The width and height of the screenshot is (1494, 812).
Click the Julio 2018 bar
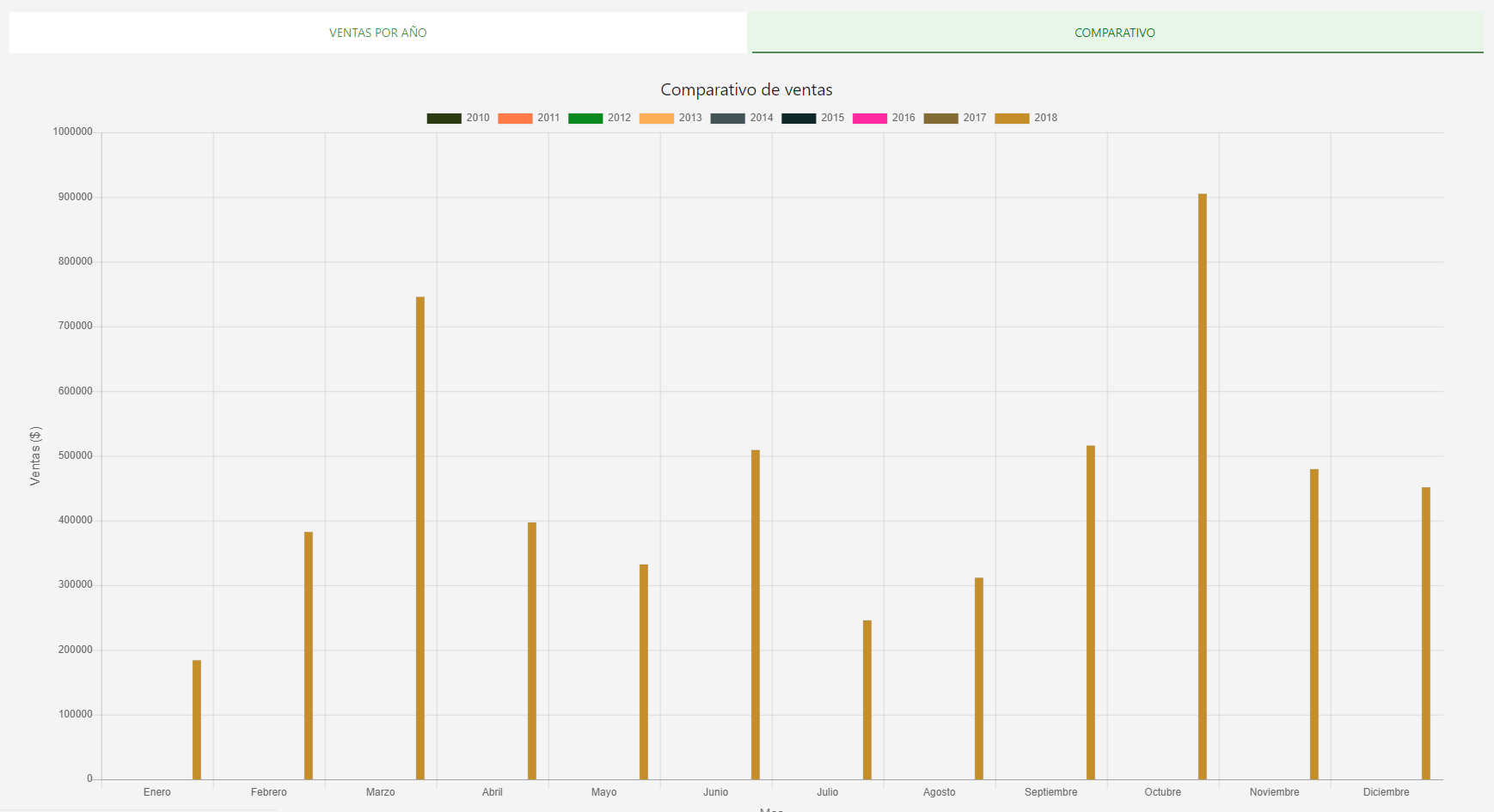pyautogui.click(x=867, y=699)
